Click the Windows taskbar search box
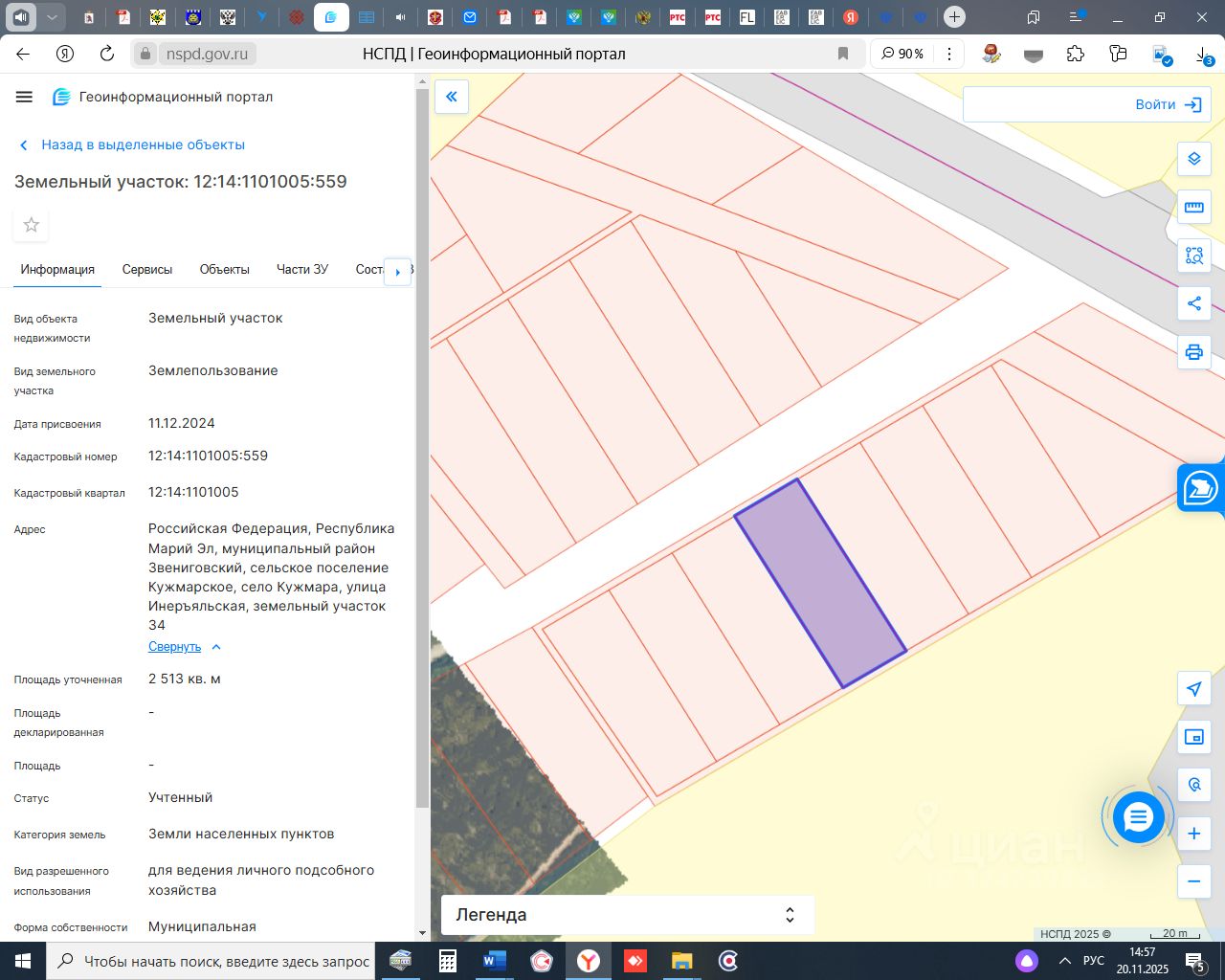 pyautogui.click(x=212, y=961)
